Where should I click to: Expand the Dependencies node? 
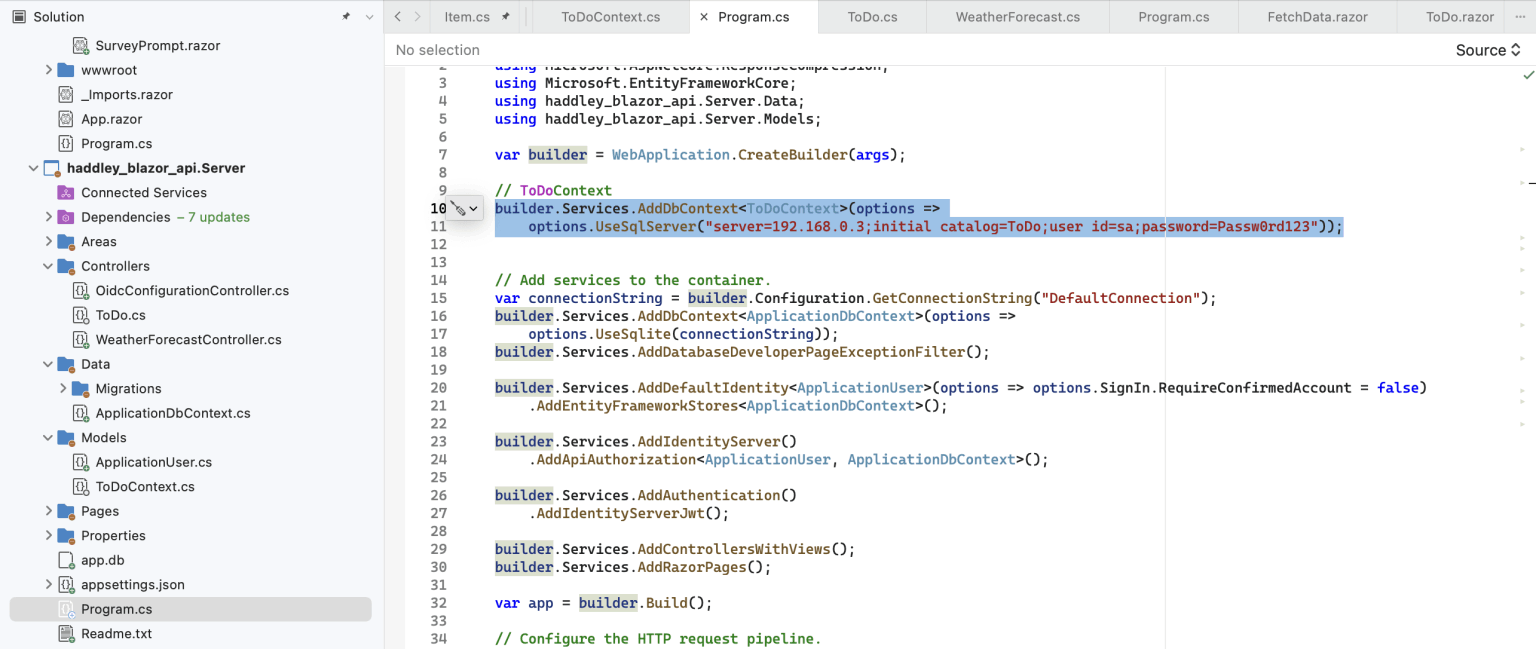tap(48, 217)
